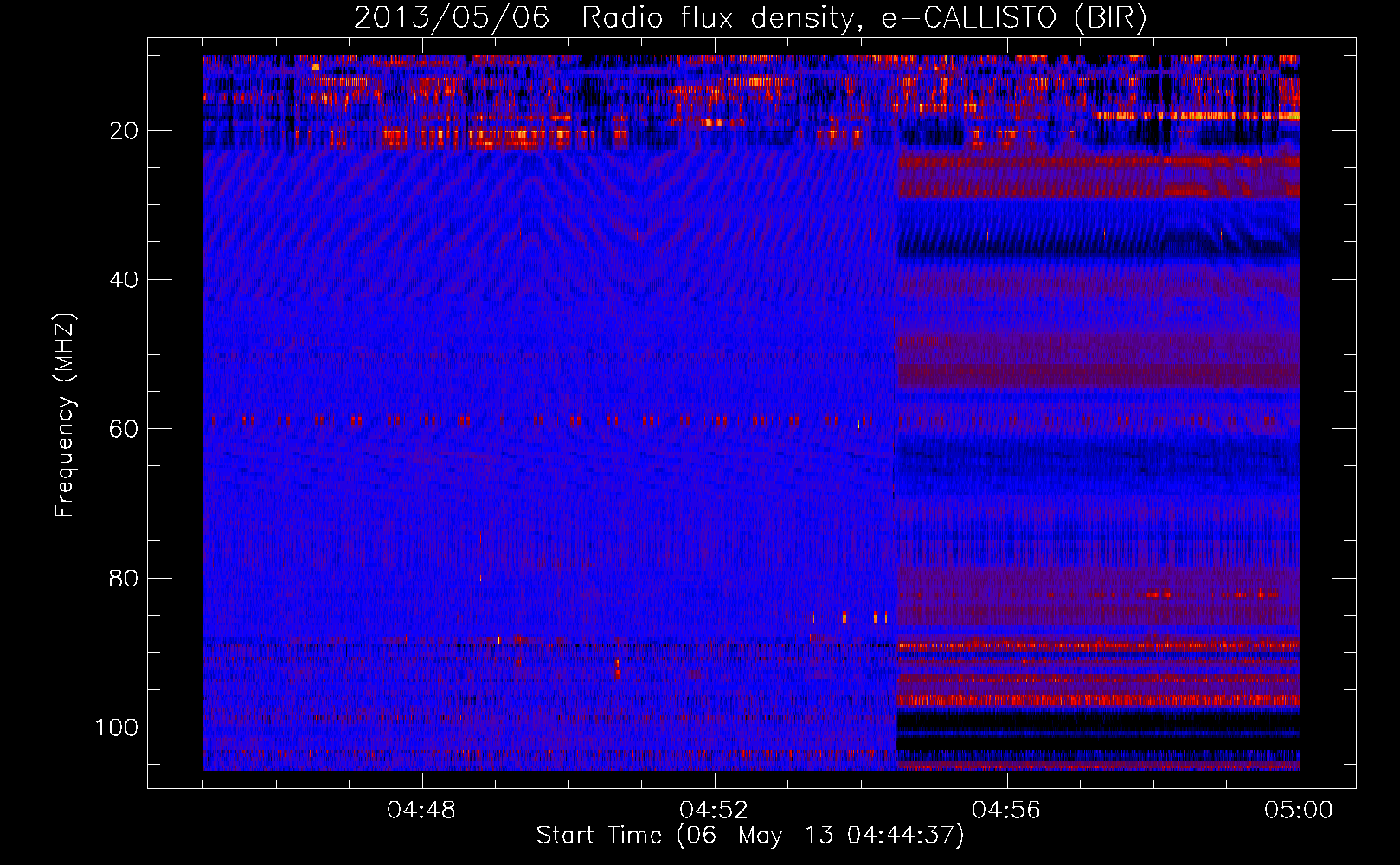Click the '20' frequency tick label
Screen dimensions: 1400x865
pos(124,131)
